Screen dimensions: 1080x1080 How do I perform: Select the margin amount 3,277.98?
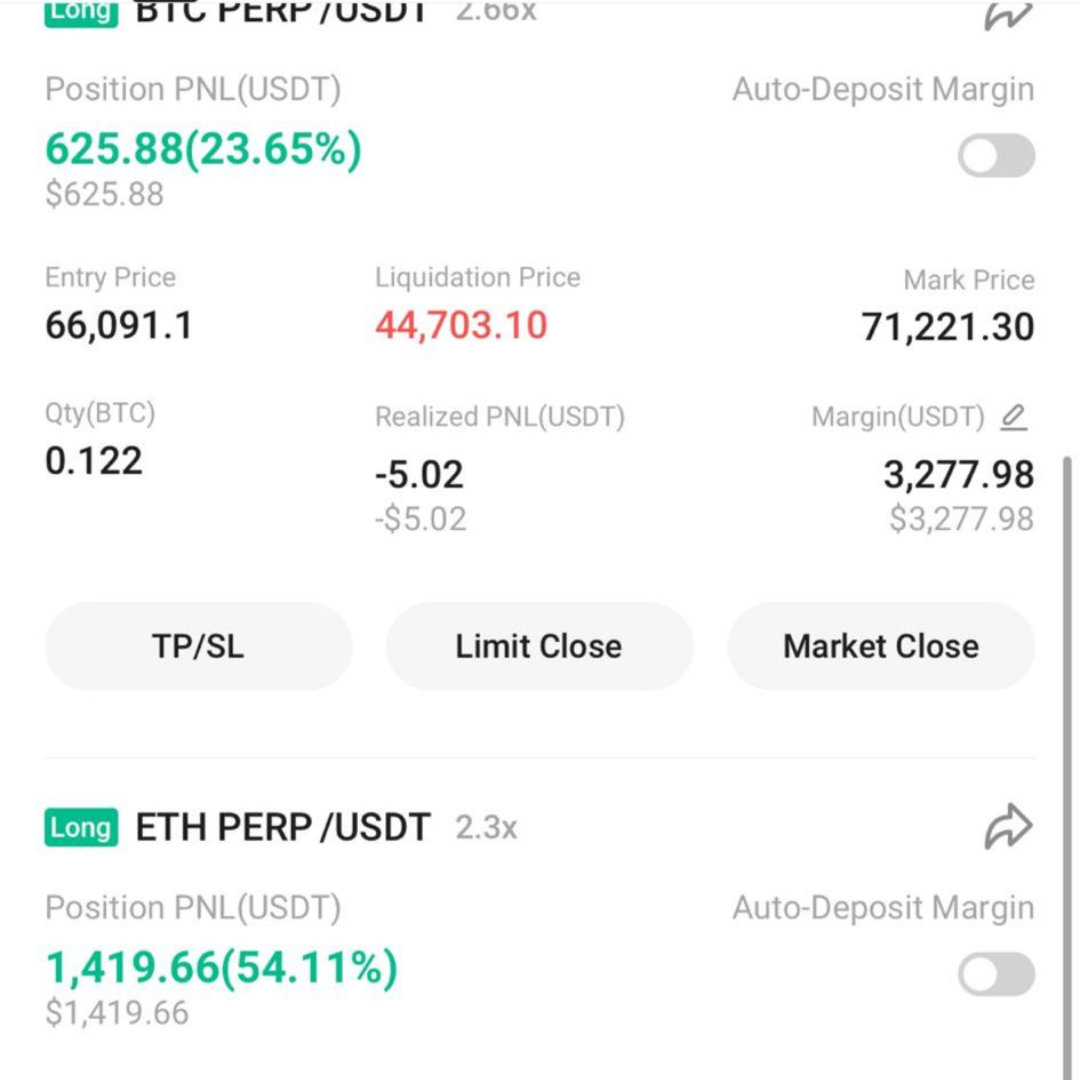coord(958,475)
